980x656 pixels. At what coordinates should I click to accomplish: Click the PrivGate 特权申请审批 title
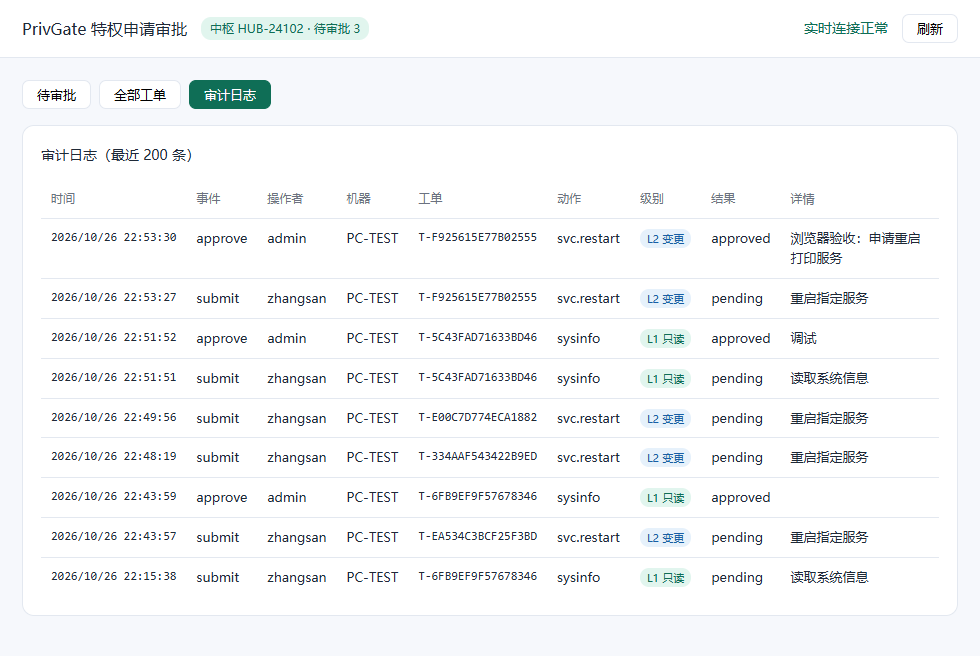click(x=105, y=29)
